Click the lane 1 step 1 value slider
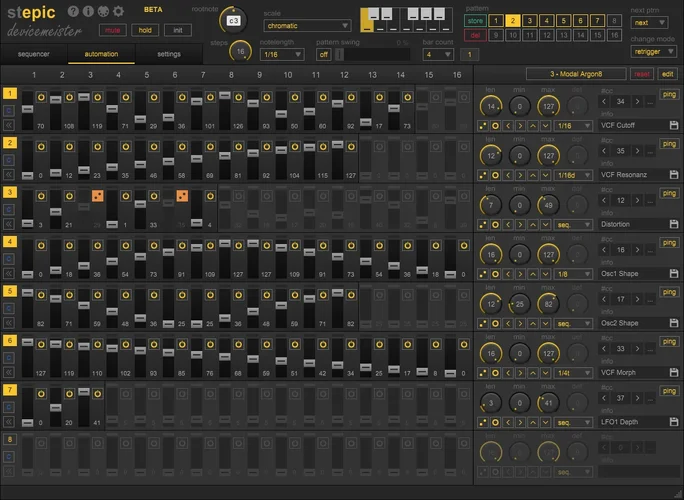The image size is (684, 500). [x=27, y=110]
